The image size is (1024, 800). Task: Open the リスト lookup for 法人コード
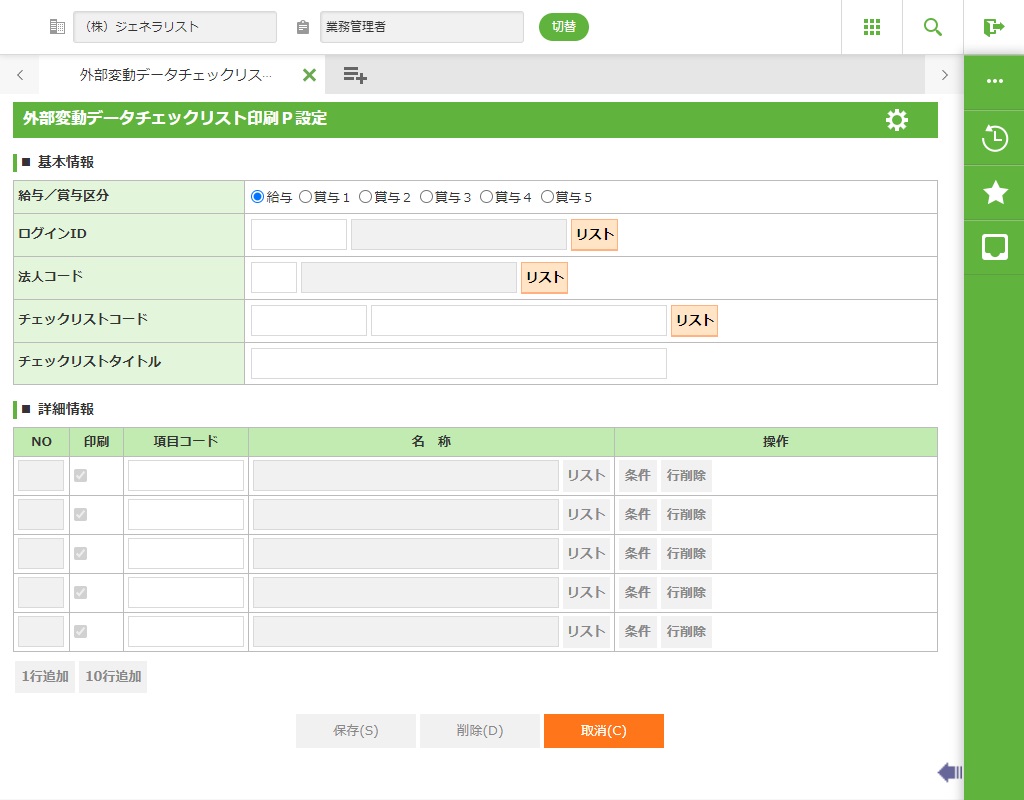click(x=544, y=277)
